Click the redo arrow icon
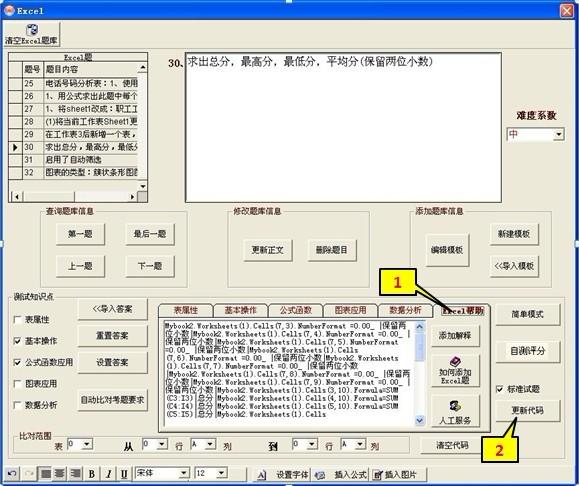Screen dimensions: 579x486 (29, 473)
